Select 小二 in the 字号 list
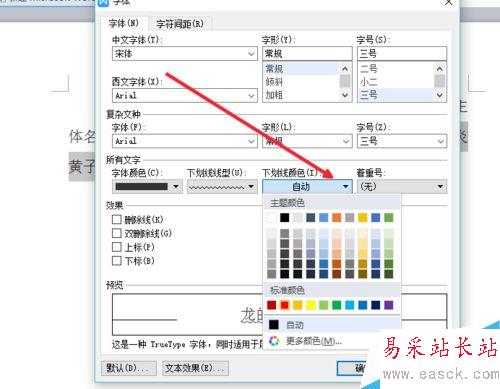The width and height of the screenshot is (500, 389). (396, 82)
